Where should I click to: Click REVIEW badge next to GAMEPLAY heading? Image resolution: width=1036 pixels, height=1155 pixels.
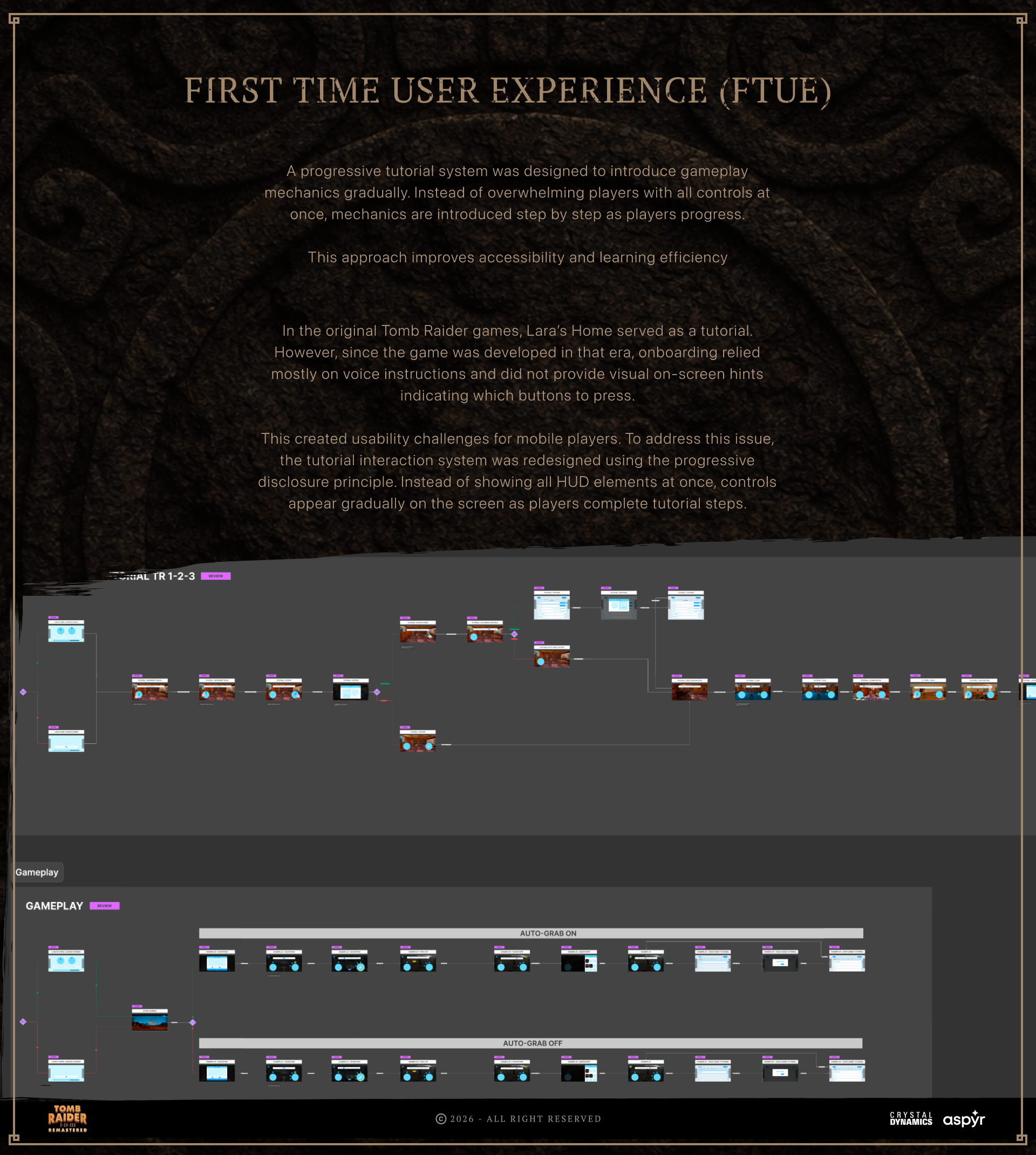[105, 906]
